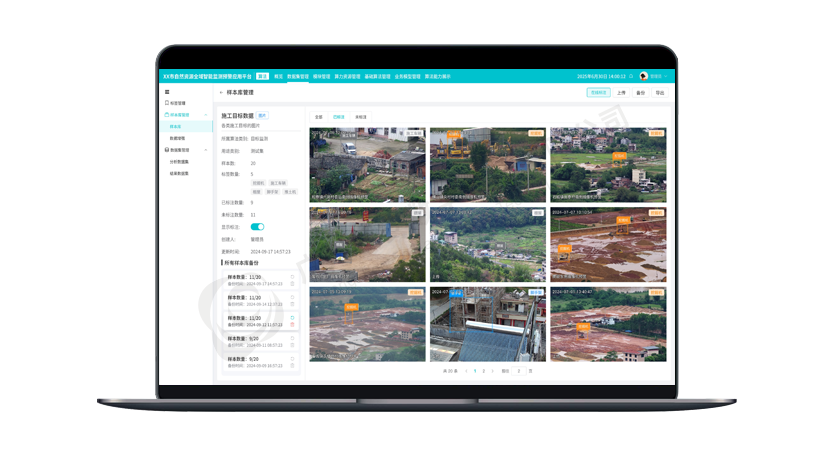The width and height of the screenshot is (835, 450).
Task: Click the back arrow beside 样本库管理
Action: point(219,92)
